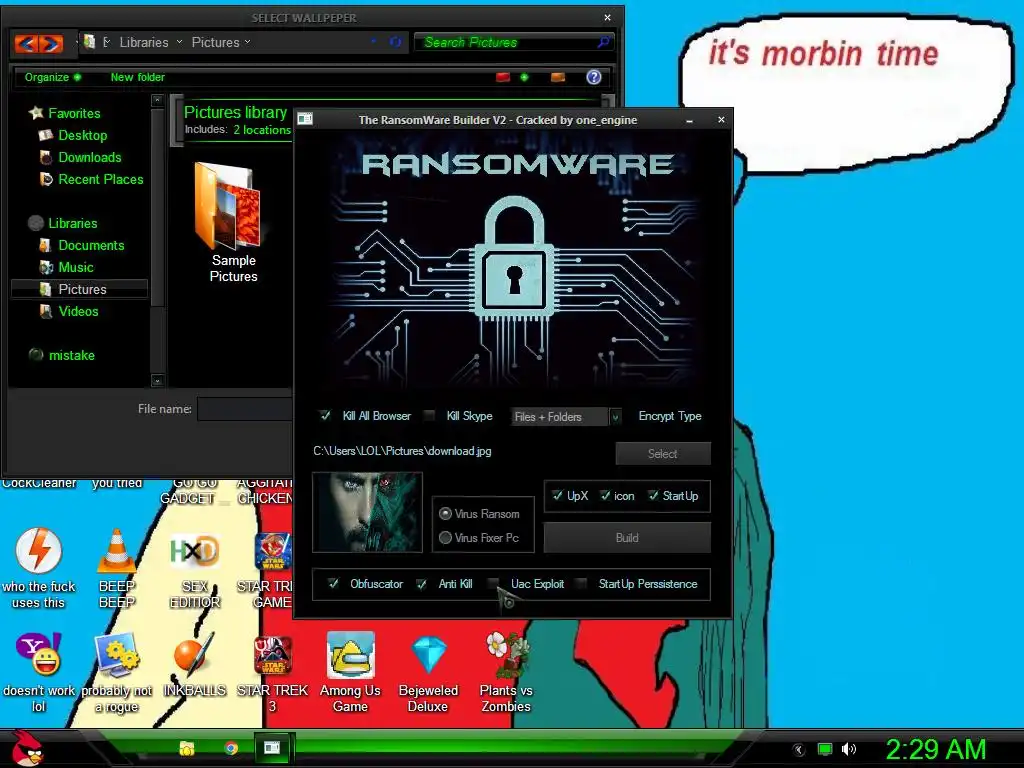Viewport: 1024px width, 768px height.
Task: Expand the Libraries breadcrumb dropdown arrow
Action: (179, 42)
